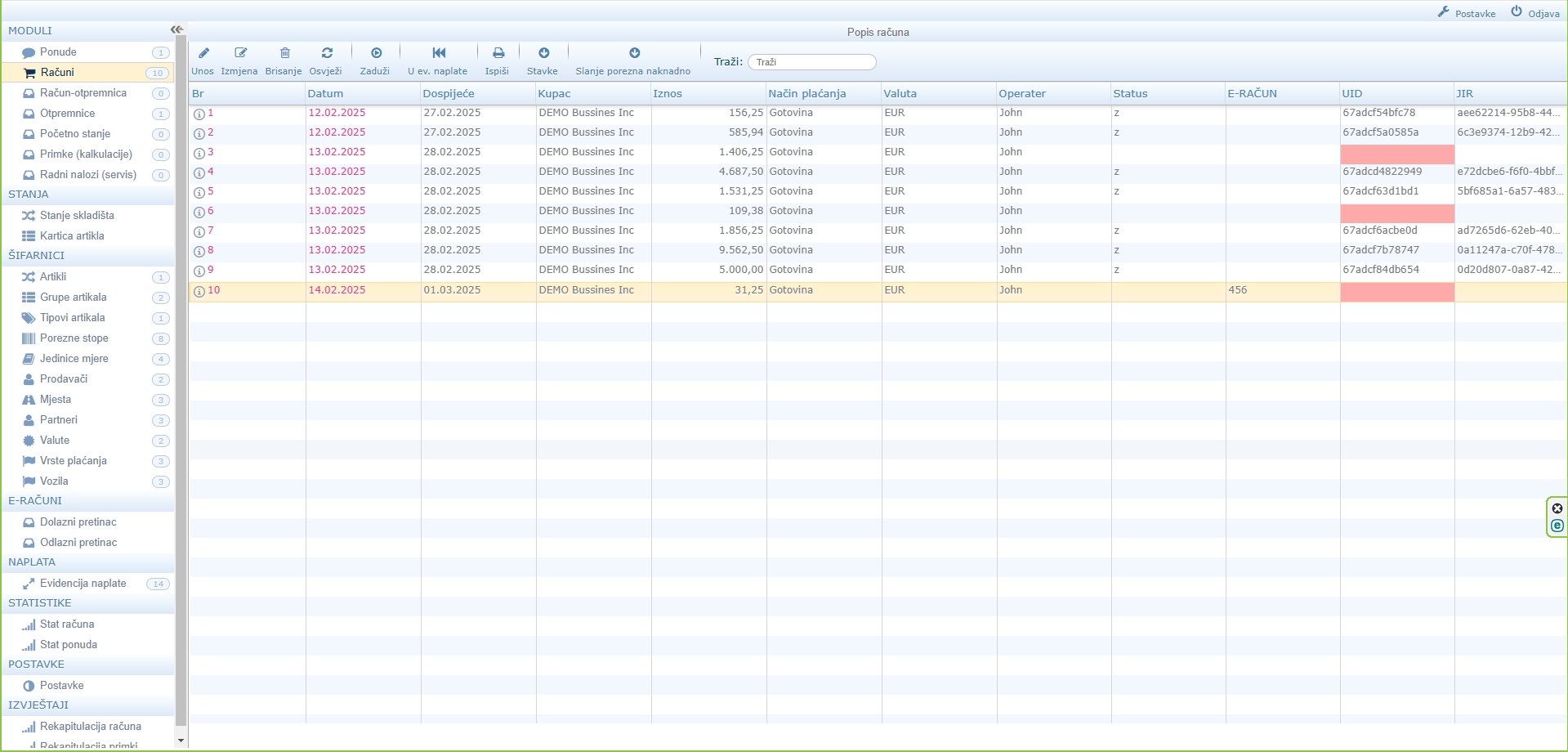Click the Brisanje trash icon
Screen dimensions: 1568x752
(x=284, y=53)
